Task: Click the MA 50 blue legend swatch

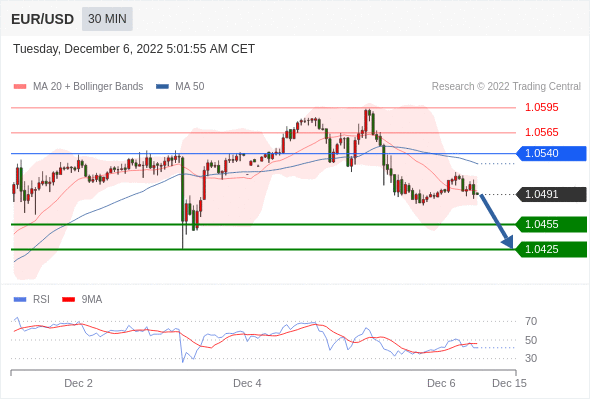Action: click(163, 87)
